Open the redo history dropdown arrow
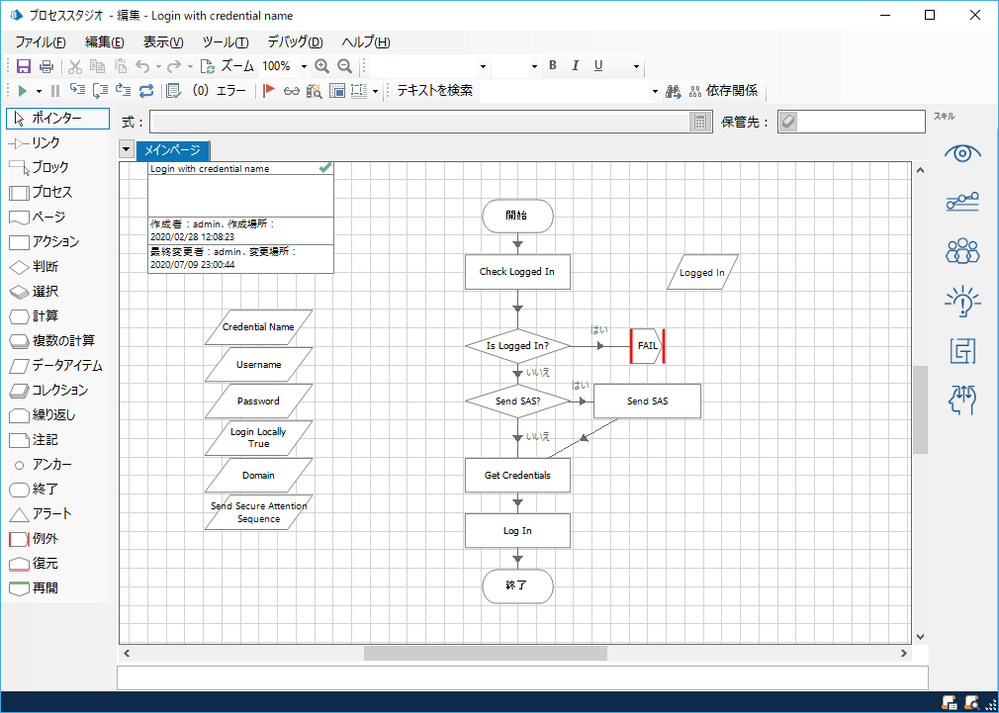The width and height of the screenshot is (999, 713). (190, 66)
